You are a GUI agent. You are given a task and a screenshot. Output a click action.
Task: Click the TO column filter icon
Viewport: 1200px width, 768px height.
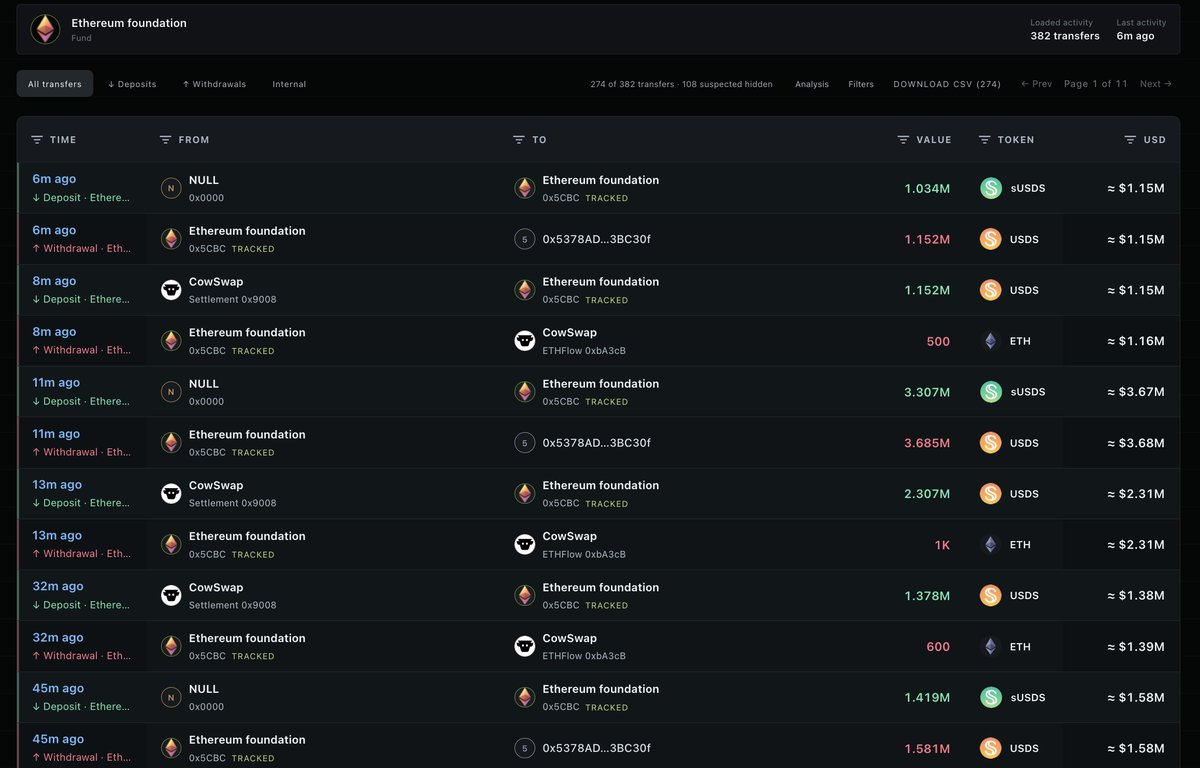click(519, 140)
